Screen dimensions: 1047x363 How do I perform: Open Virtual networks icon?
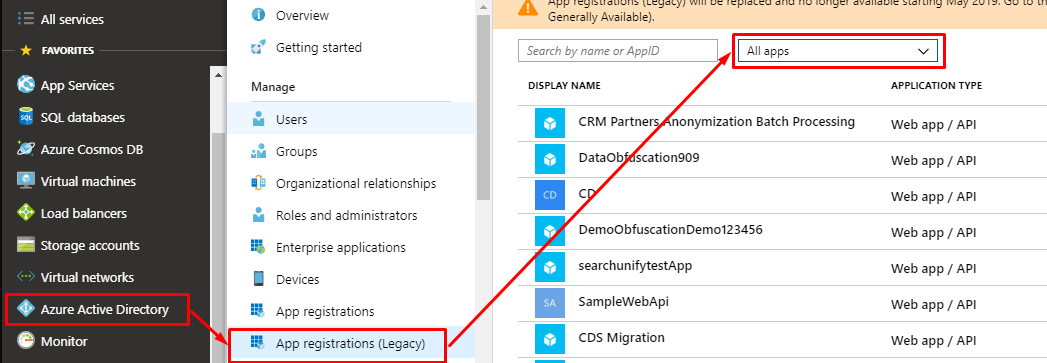[x=25, y=277]
